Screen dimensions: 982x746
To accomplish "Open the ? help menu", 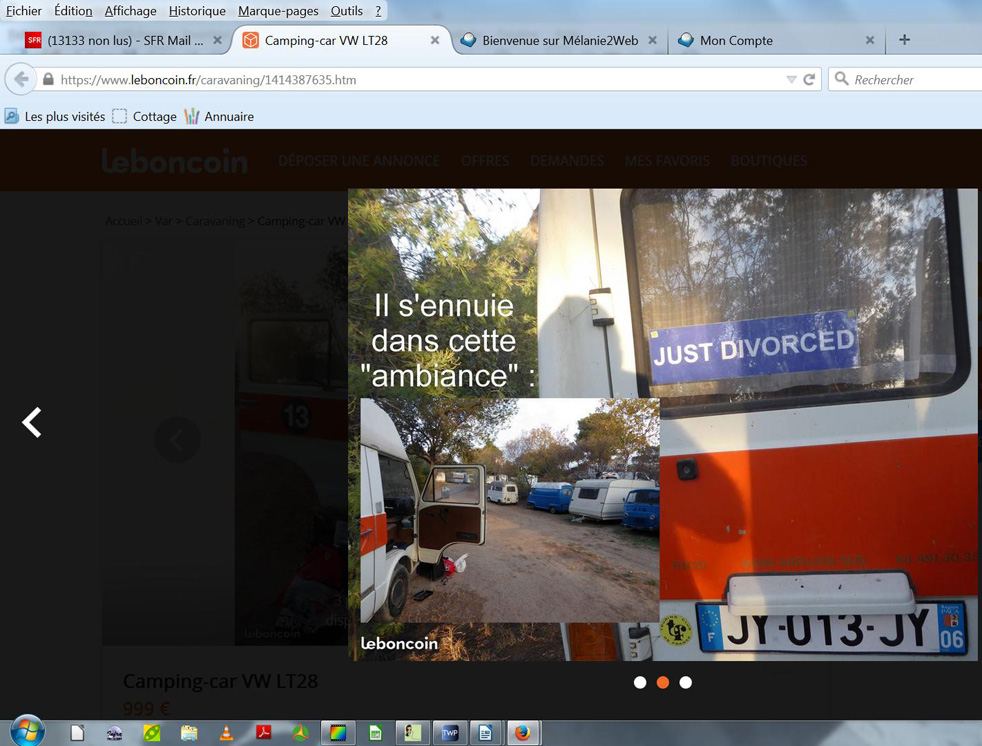I will coord(378,11).
